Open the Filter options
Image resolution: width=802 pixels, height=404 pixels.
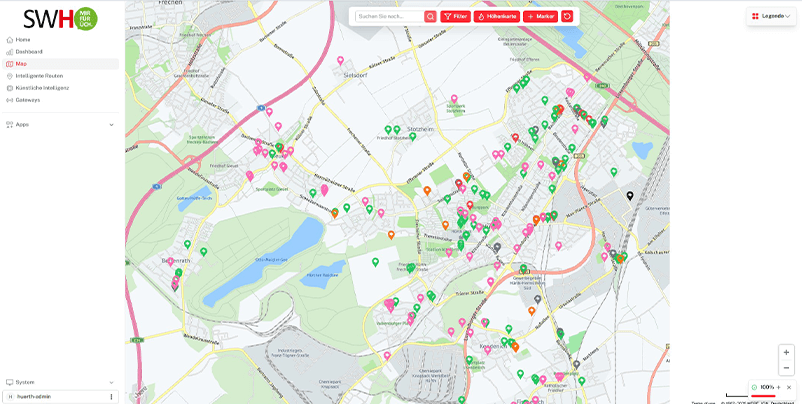pyautogui.click(x=455, y=17)
